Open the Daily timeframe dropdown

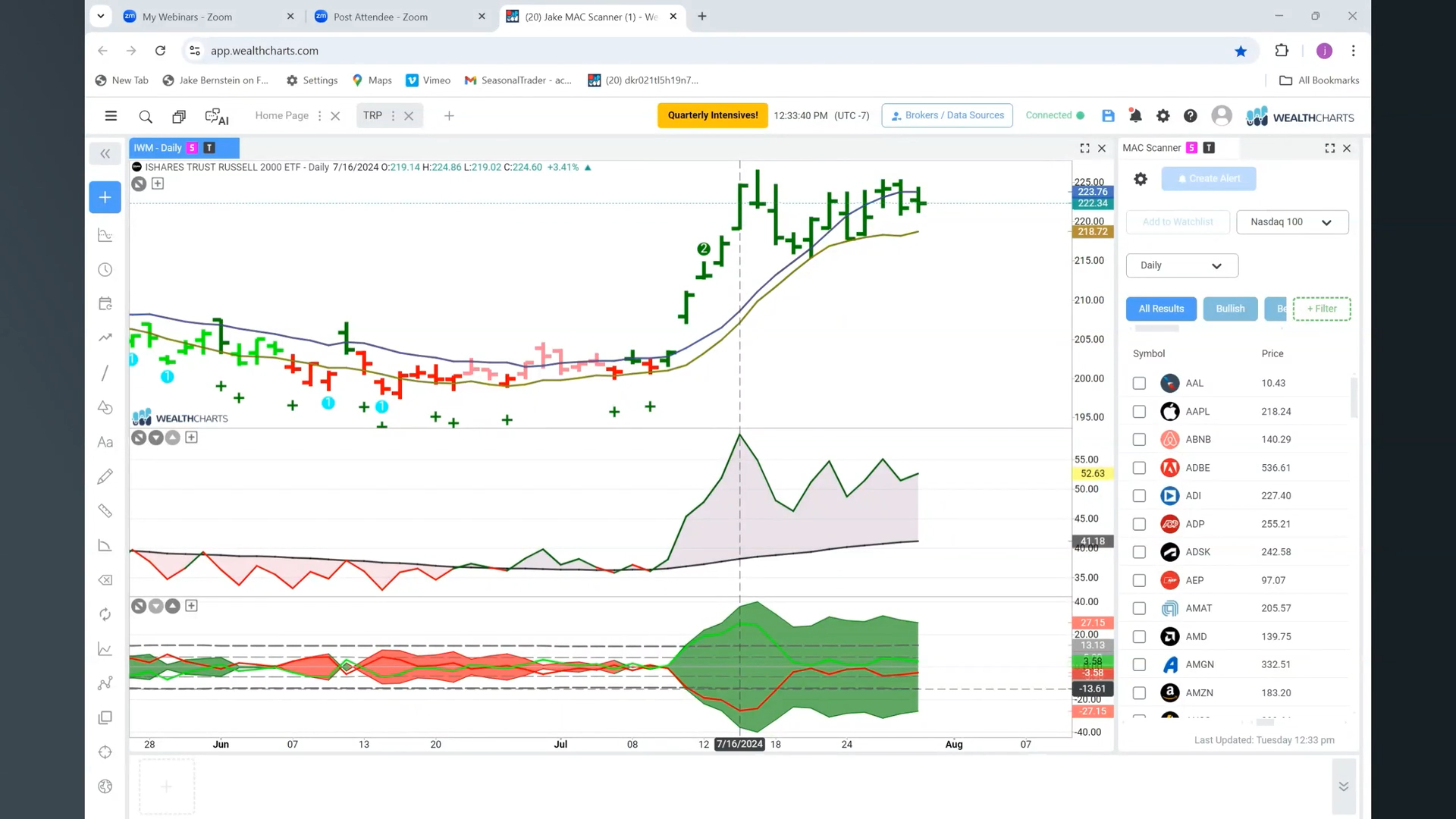pos(1181,265)
